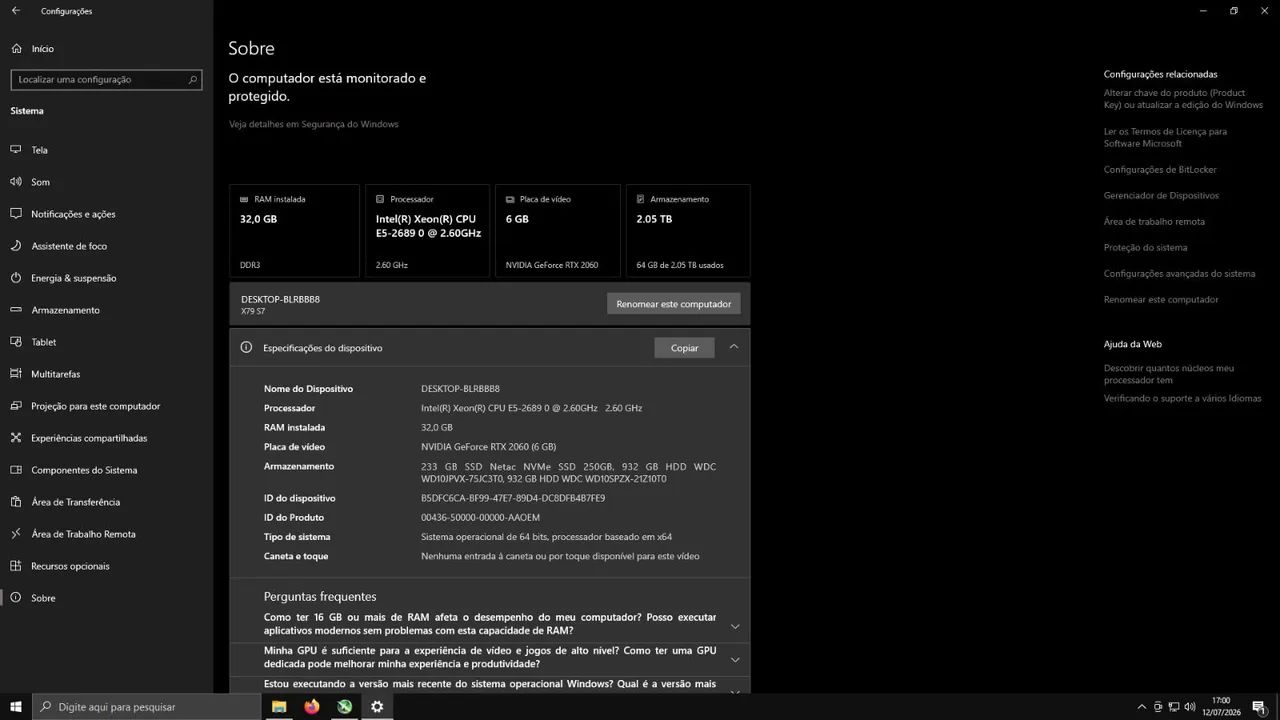This screenshot has height=720, width=1280.
Task: Open Alterar chave do produto link
Action: click(x=1183, y=99)
